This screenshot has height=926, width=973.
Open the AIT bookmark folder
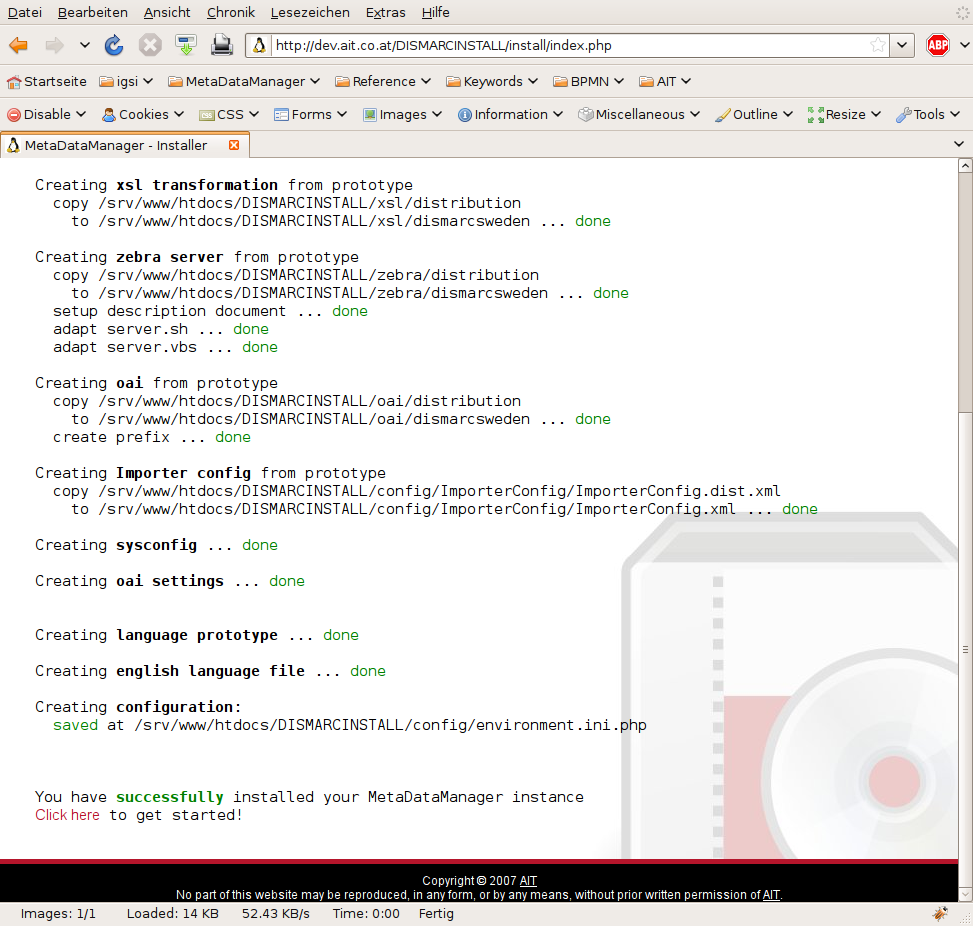665,81
